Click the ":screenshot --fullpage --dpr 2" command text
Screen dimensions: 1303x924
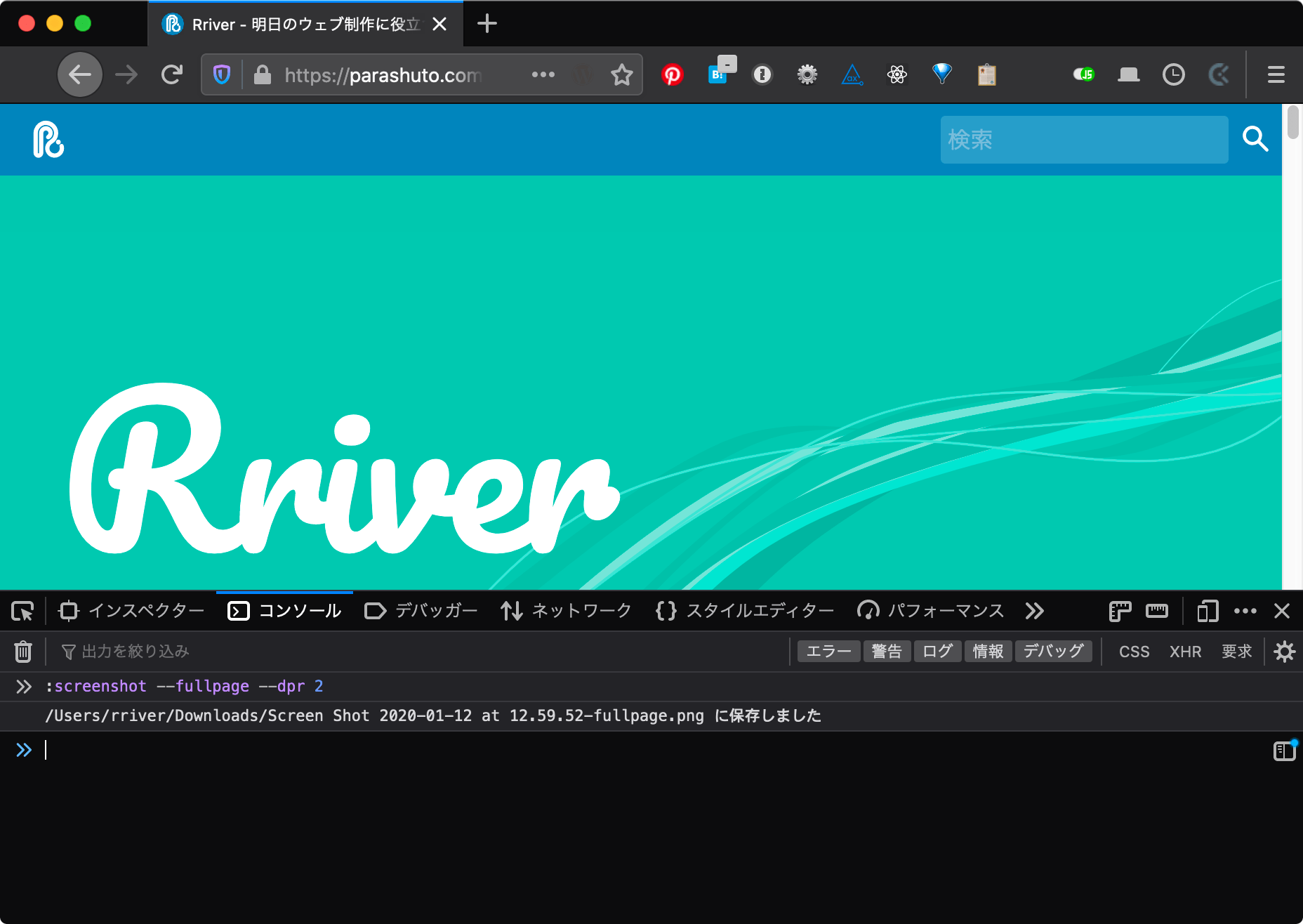coord(184,686)
